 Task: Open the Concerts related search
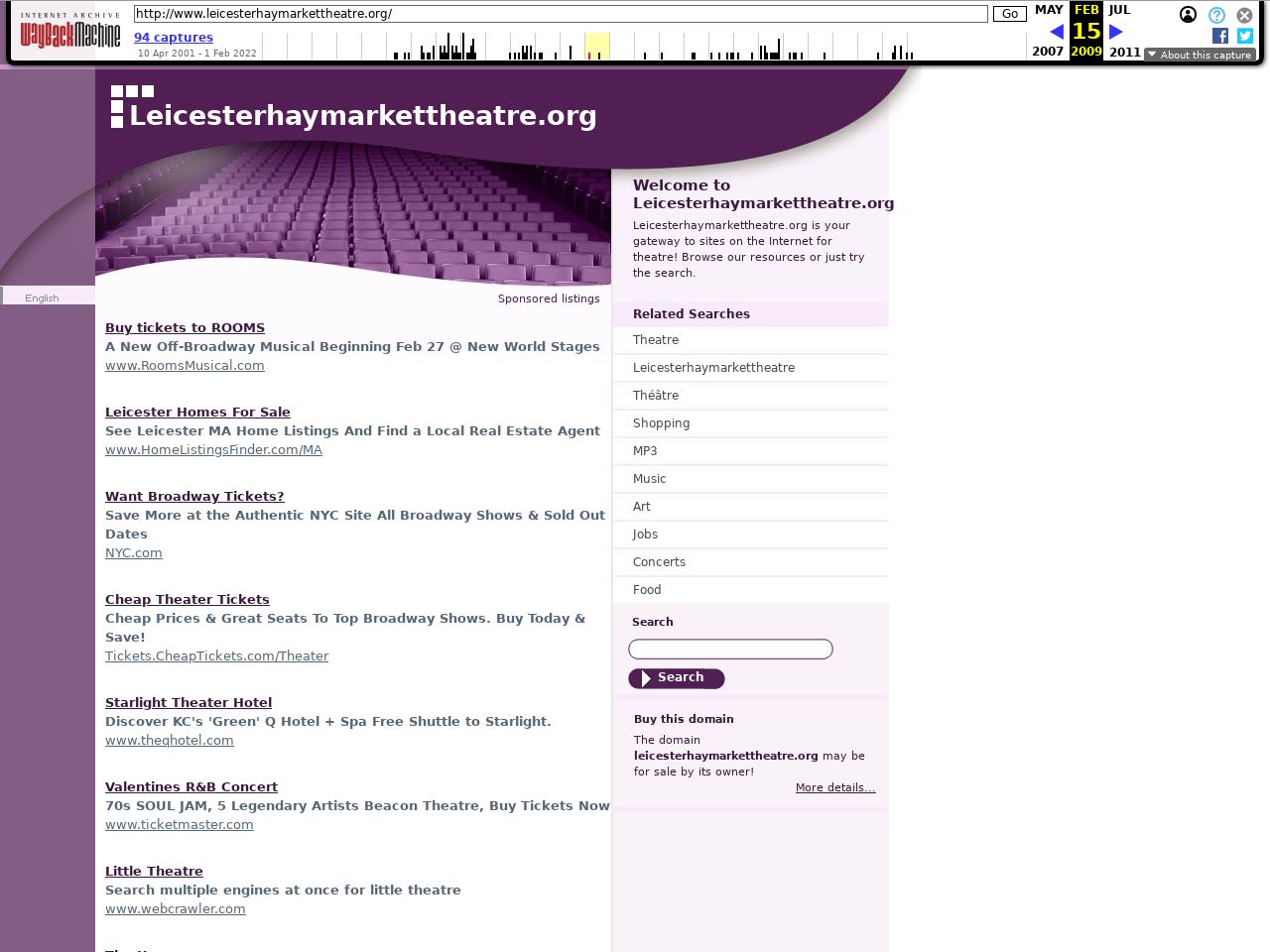(659, 562)
